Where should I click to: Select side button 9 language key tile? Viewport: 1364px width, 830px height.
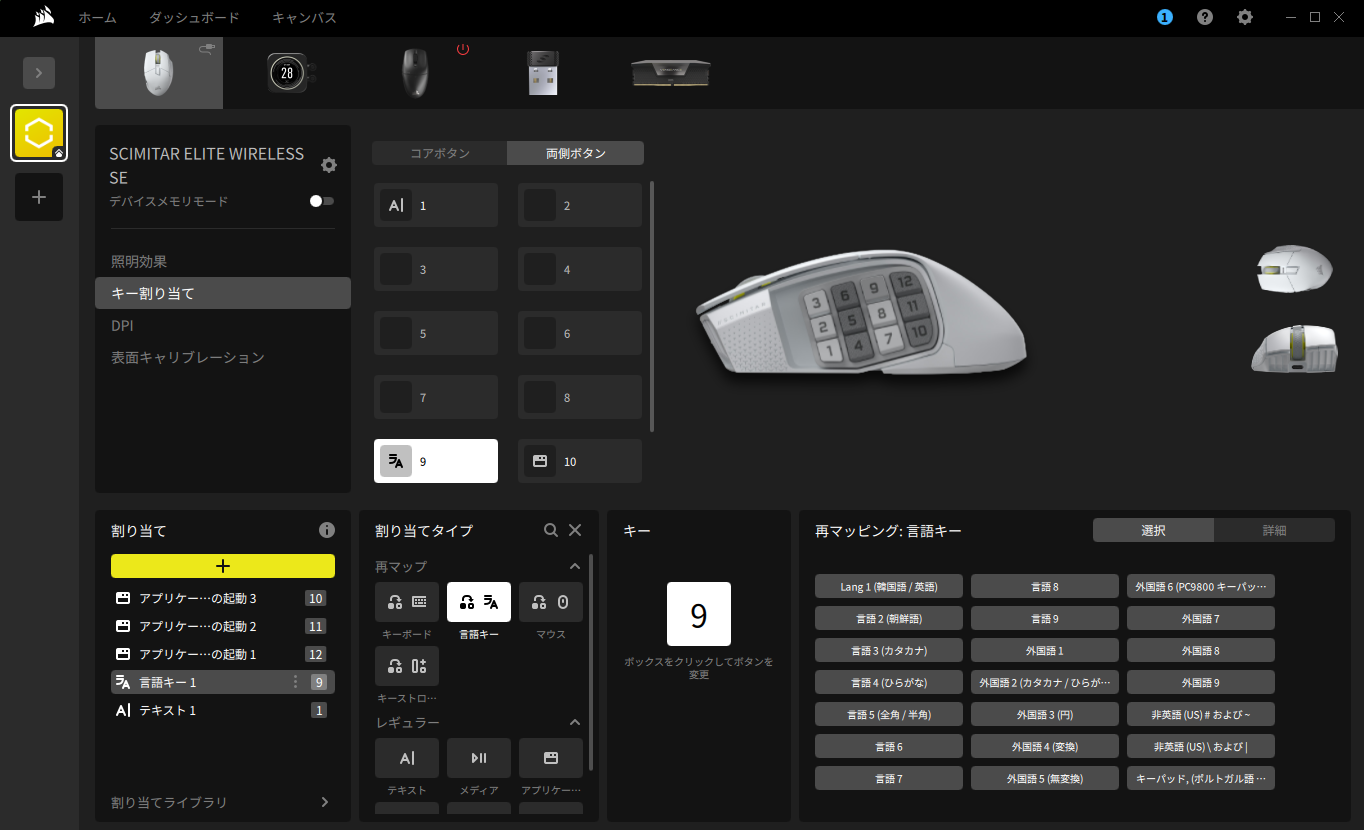pos(436,461)
